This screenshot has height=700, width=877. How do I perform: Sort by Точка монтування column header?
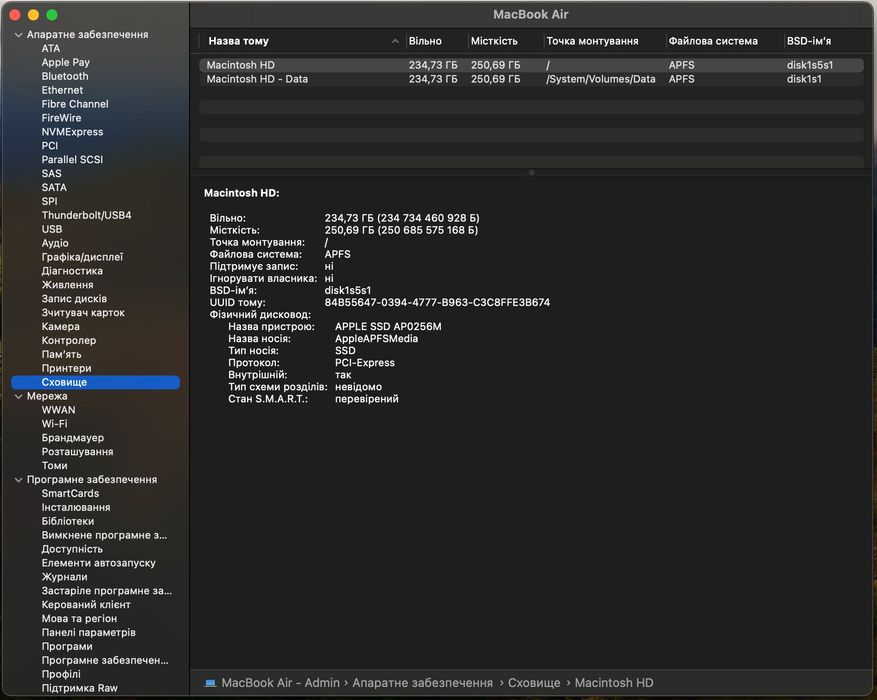click(x=592, y=41)
